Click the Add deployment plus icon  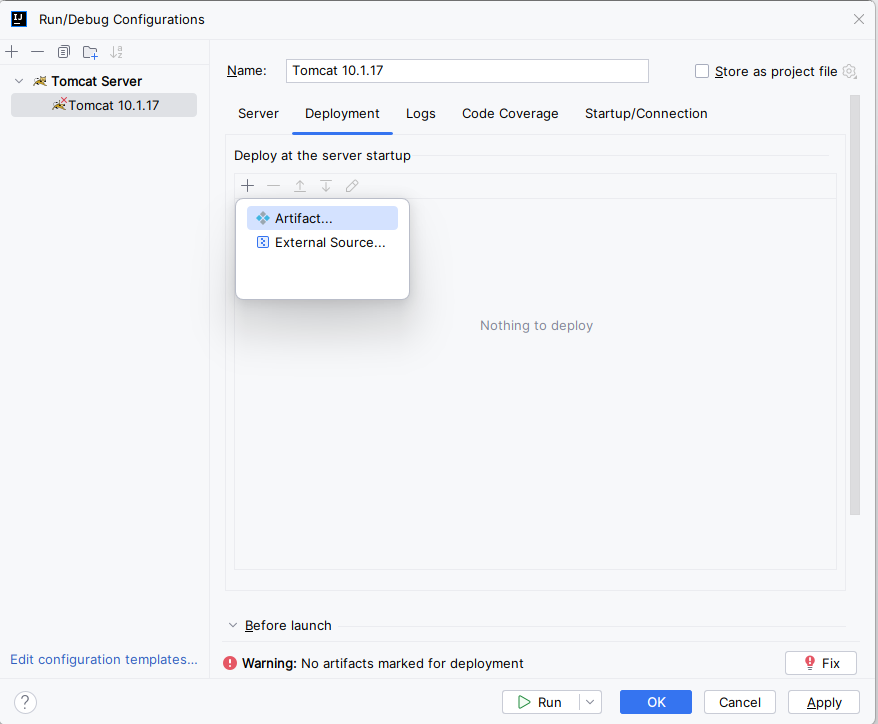point(247,186)
